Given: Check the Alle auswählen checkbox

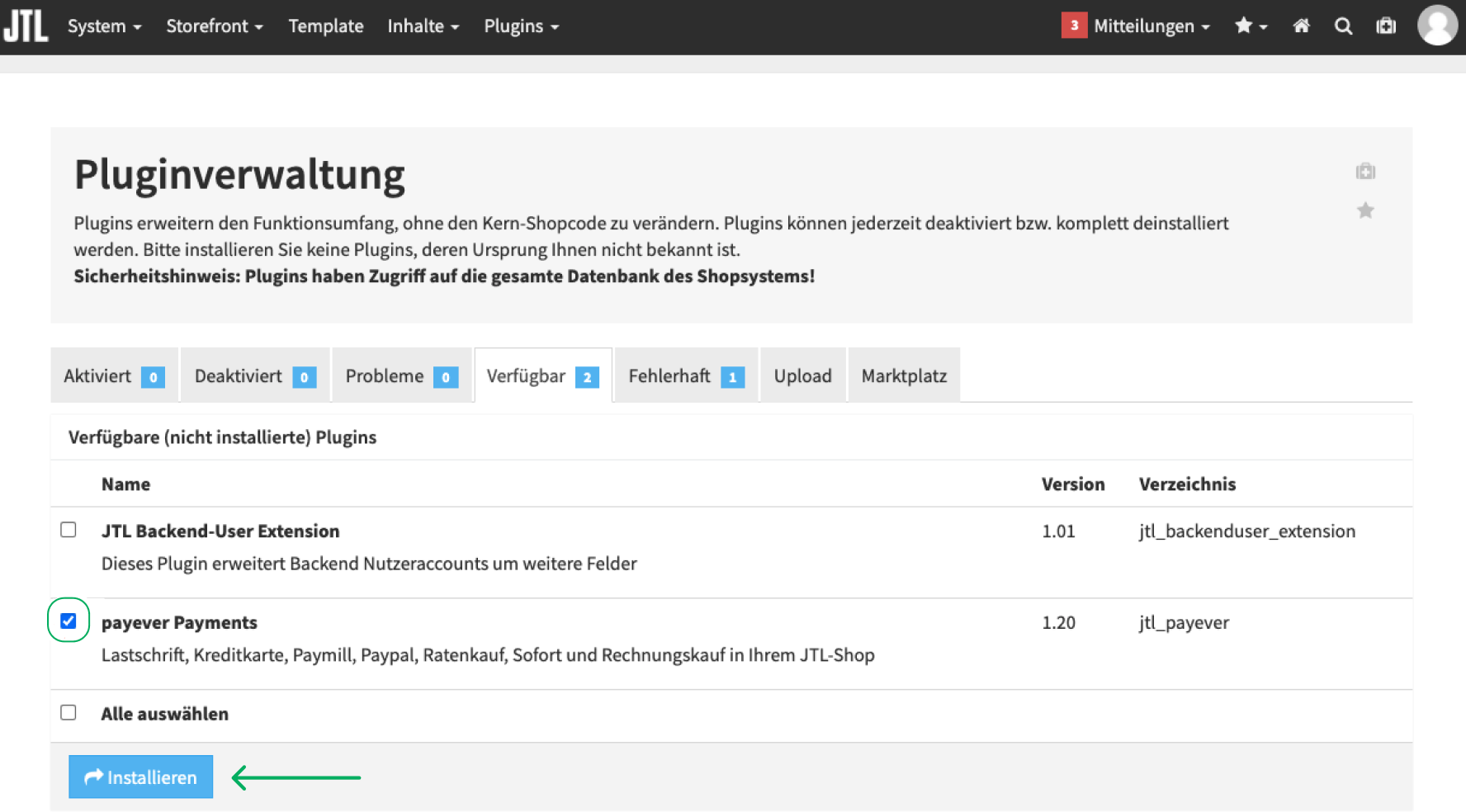Looking at the screenshot, I should pos(69,712).
